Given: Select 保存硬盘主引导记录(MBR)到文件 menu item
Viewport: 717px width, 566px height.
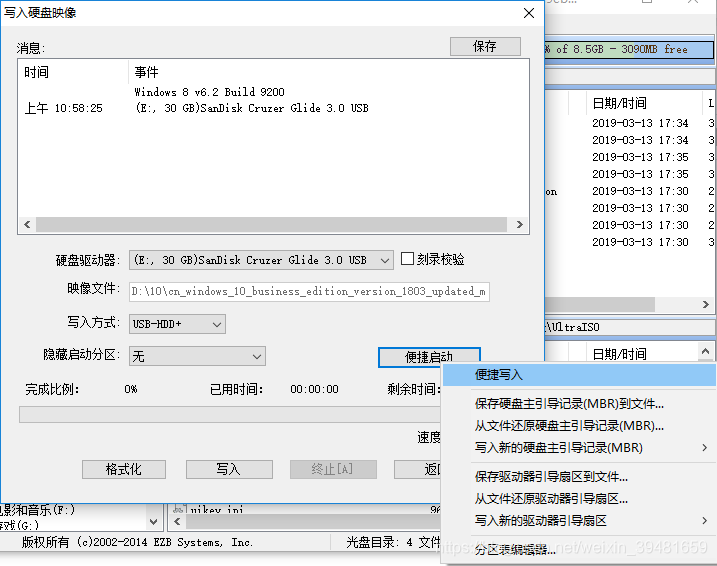Looking at the screenshot, I should click(579, 404).
